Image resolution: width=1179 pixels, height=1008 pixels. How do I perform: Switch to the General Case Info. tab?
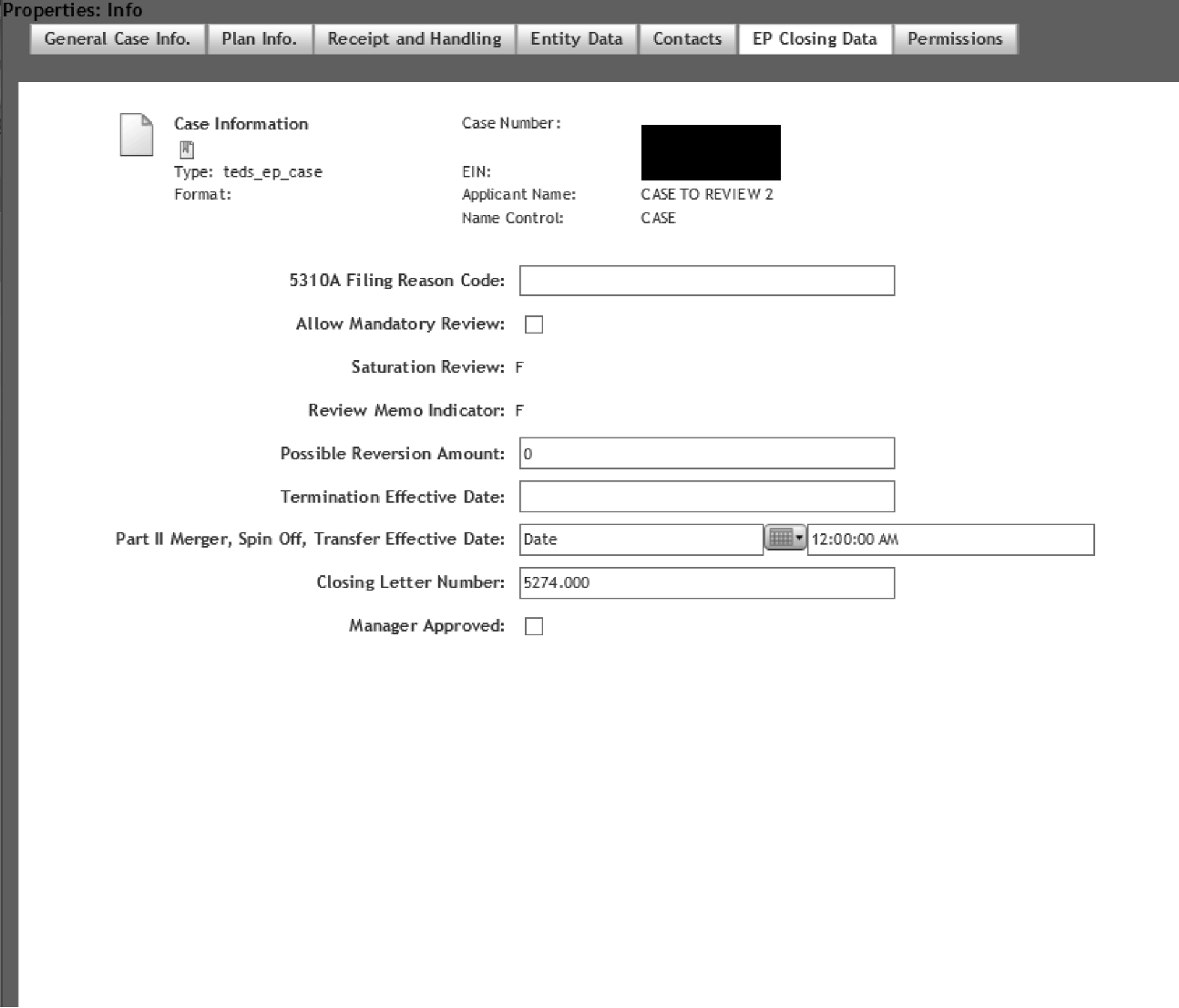117,39
